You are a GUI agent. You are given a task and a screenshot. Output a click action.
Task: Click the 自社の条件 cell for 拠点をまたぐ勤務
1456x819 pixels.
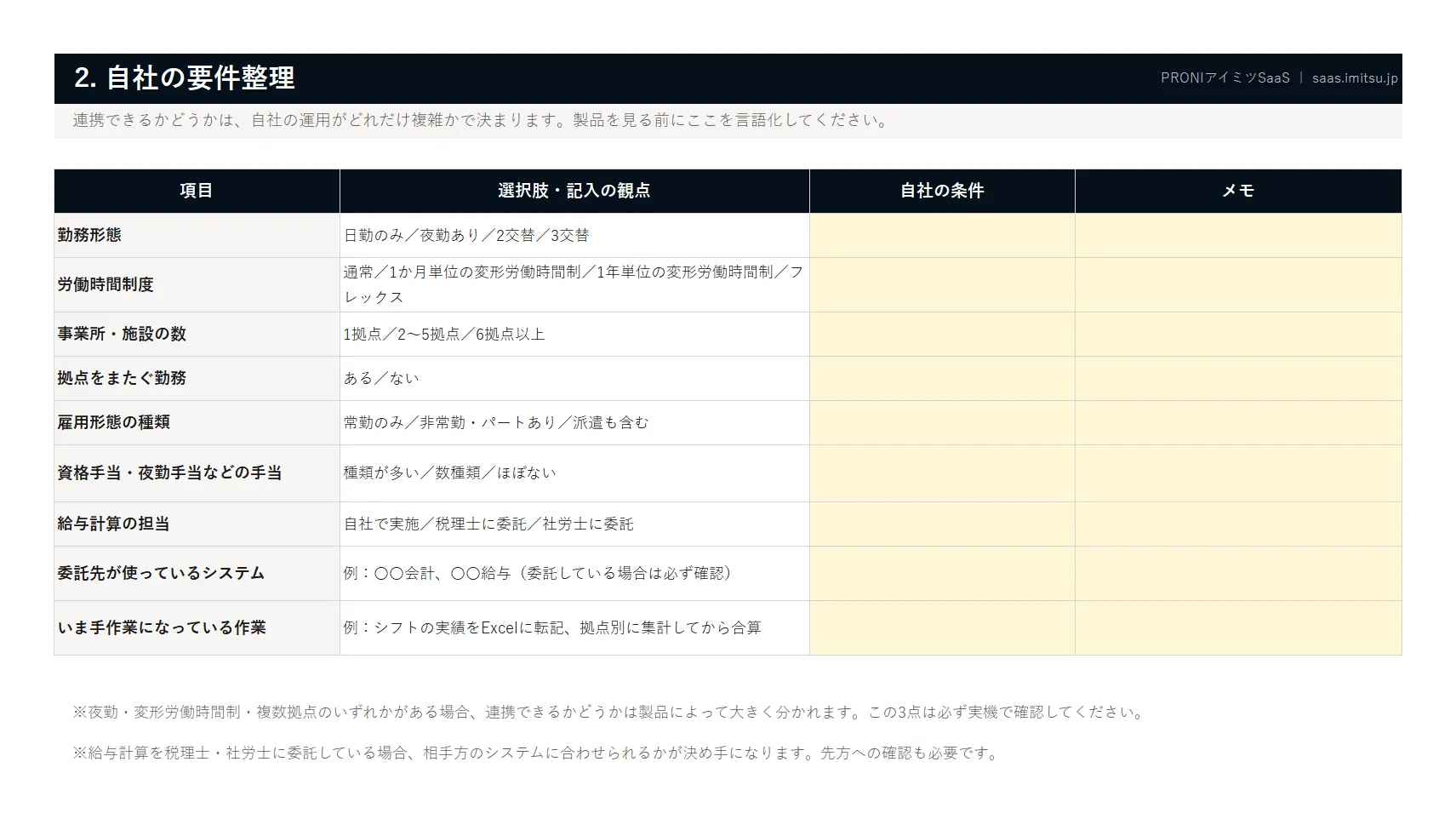pos(942,378)
